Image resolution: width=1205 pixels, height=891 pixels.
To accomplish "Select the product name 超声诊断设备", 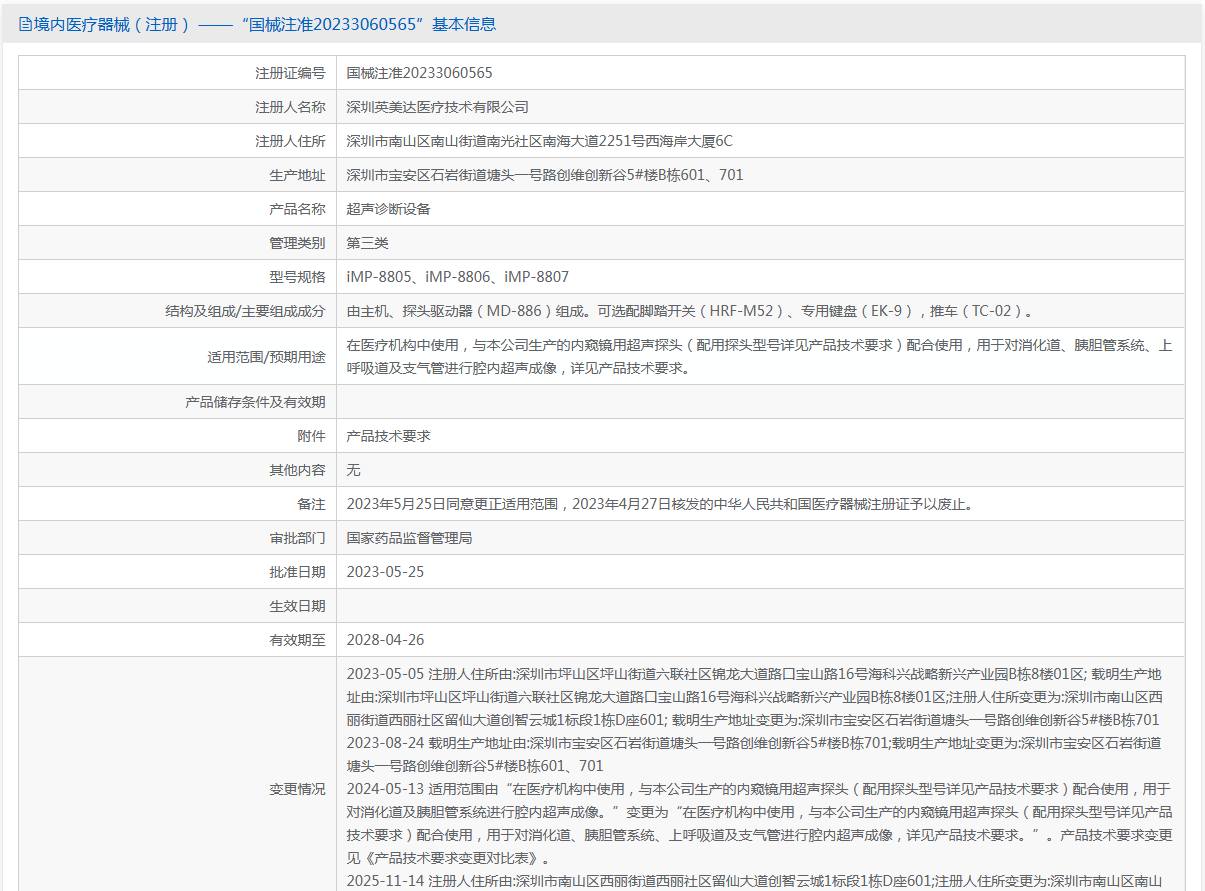I will 388,209.
